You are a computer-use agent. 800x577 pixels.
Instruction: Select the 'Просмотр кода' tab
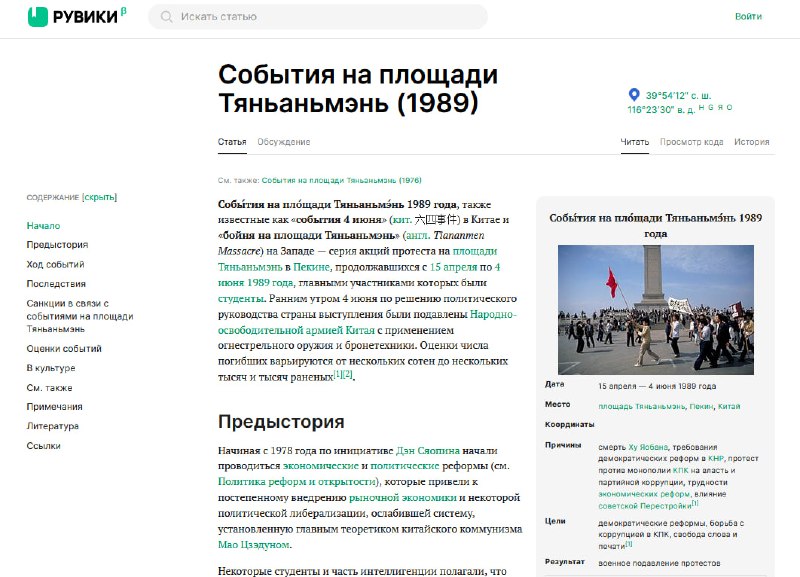click(x=691, y=142)
